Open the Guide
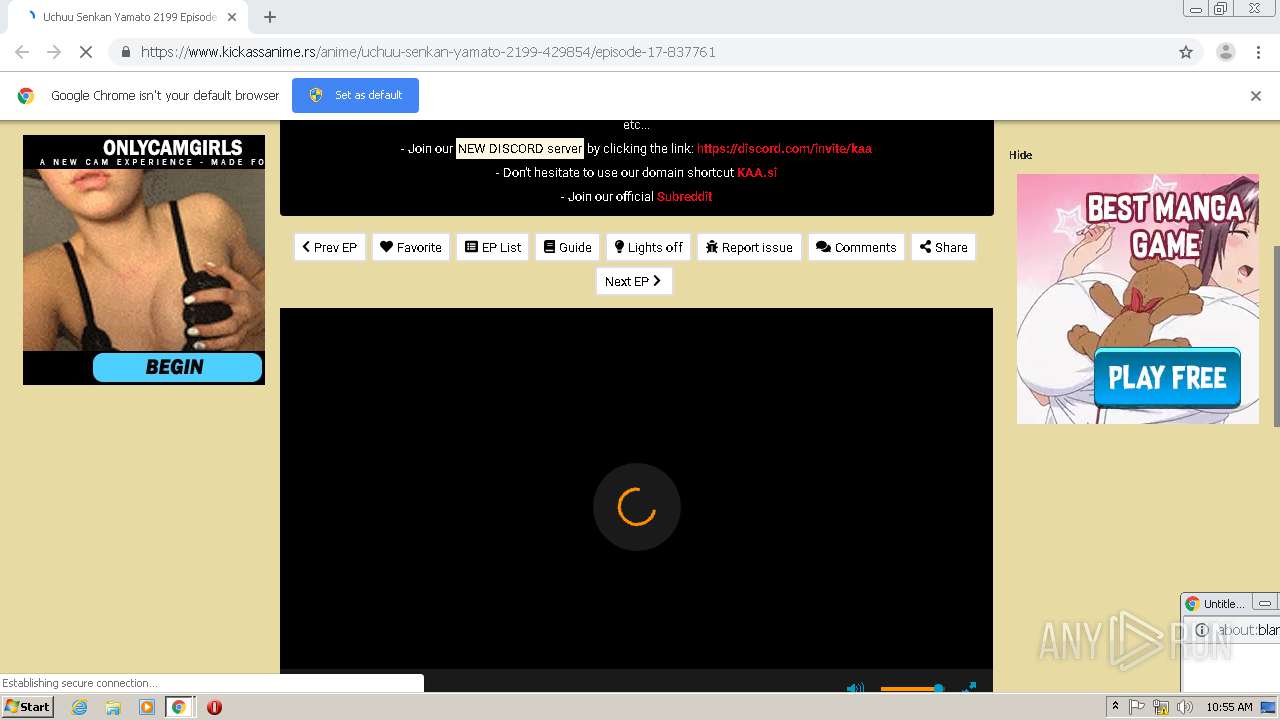 tap(567, 247)
